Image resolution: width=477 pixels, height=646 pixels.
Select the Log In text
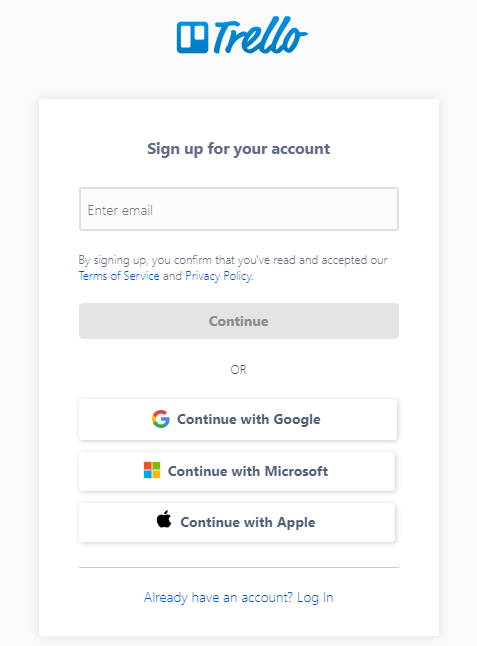(315, 597)
